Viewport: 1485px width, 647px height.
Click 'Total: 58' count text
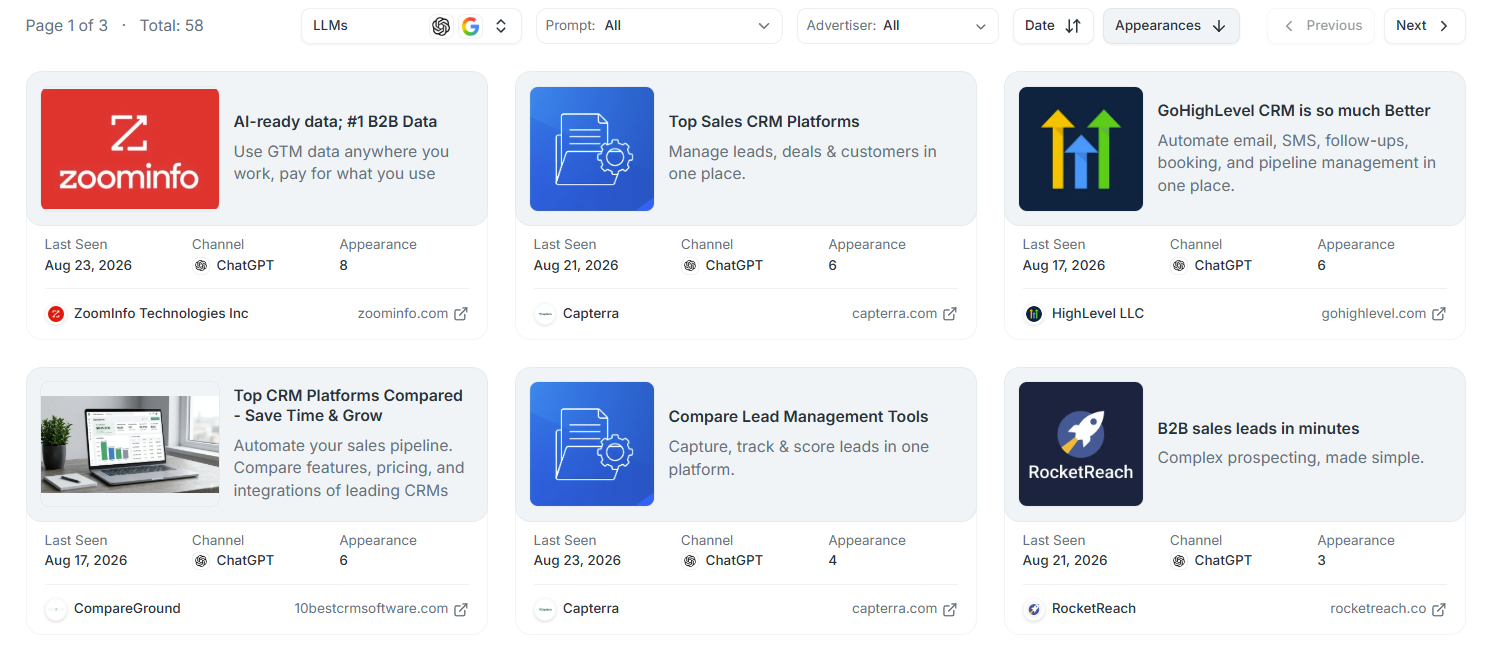pos(171,26)
